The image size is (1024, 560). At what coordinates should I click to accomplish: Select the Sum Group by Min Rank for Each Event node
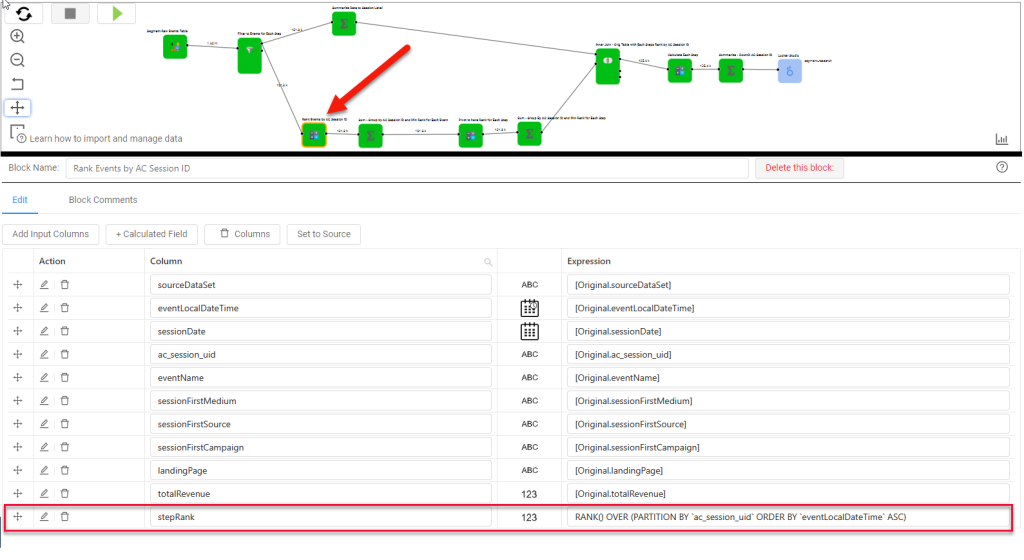tap(370, 135)
